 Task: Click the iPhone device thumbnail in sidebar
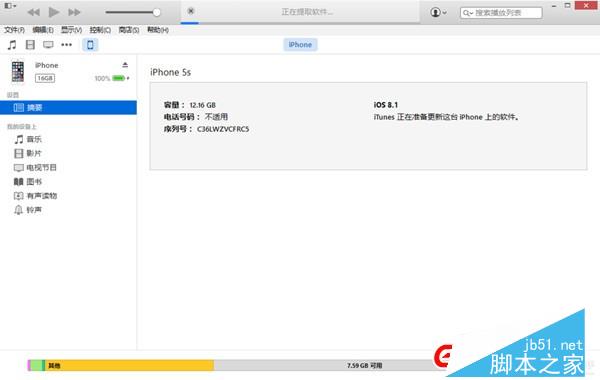point(18,71)
